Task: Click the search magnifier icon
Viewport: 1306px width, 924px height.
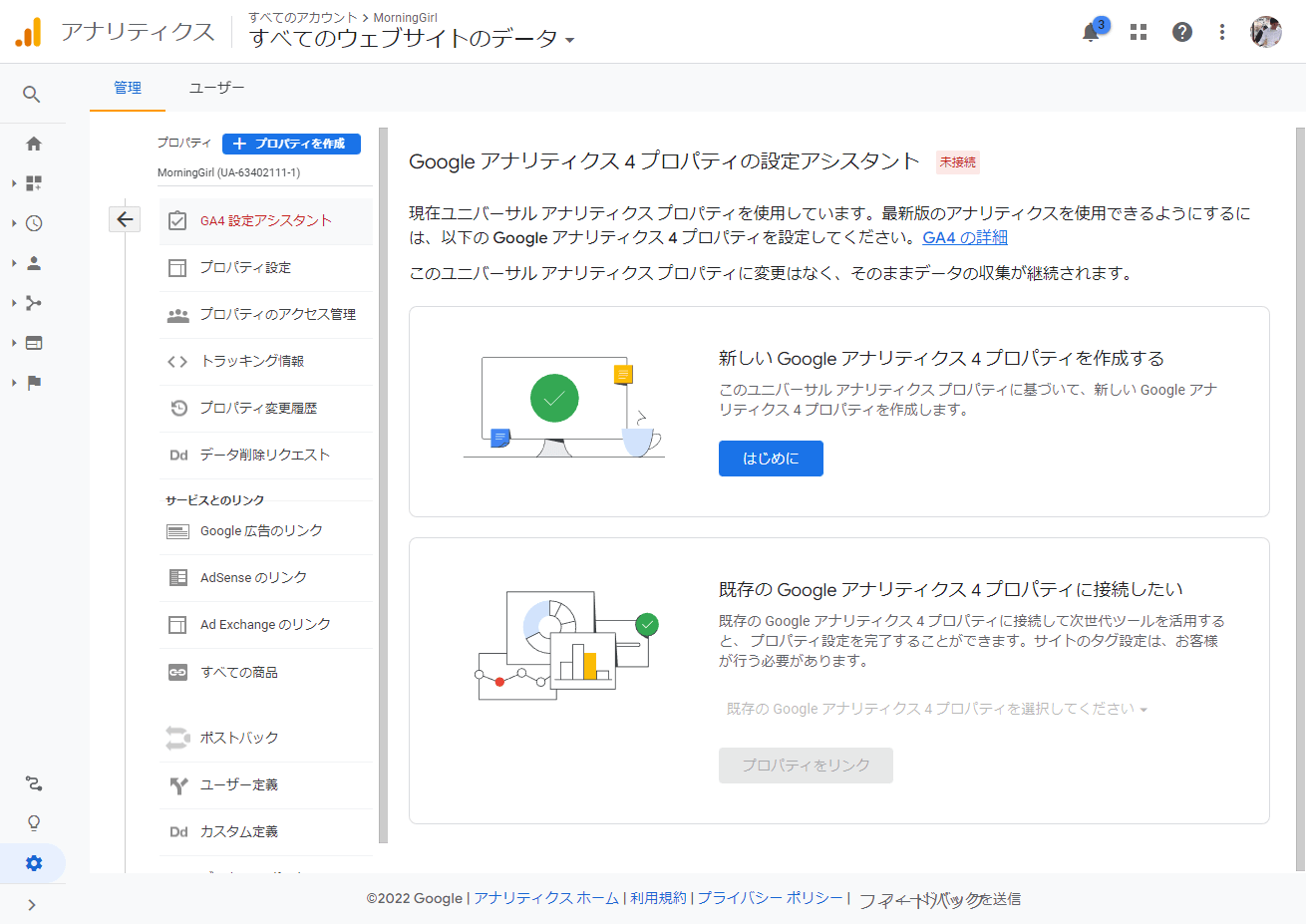Action: point(32,94)
